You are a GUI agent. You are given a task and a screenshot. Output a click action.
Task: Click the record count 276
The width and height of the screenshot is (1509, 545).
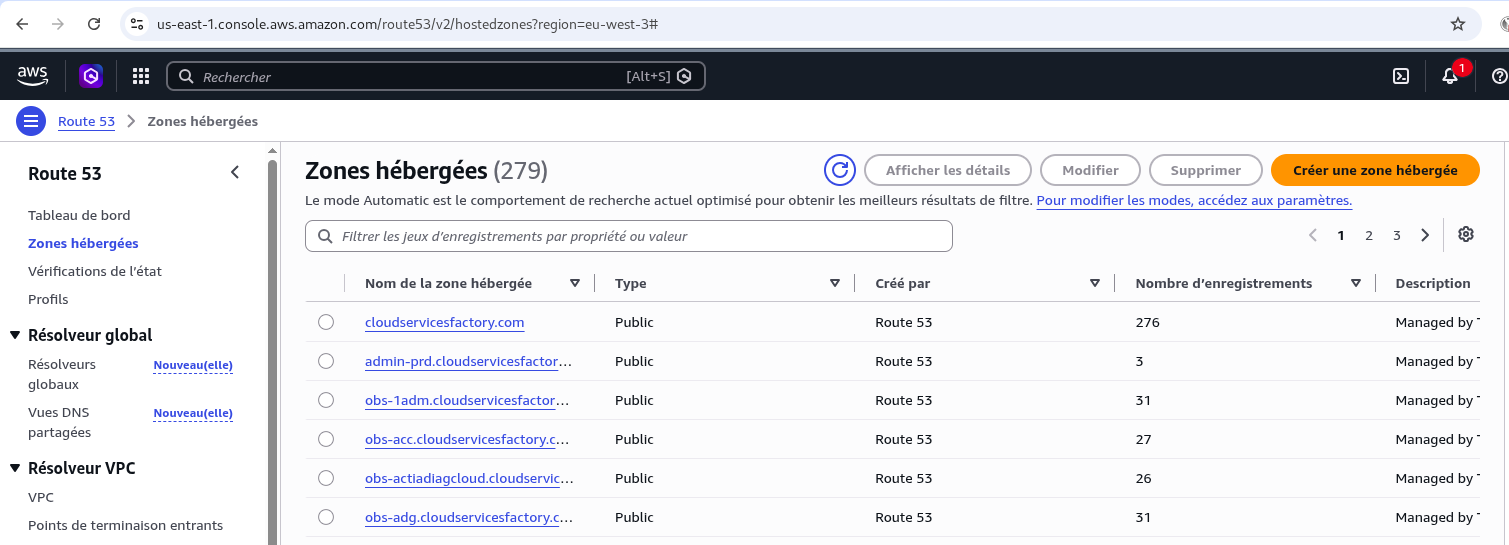tap(1147, 322)
